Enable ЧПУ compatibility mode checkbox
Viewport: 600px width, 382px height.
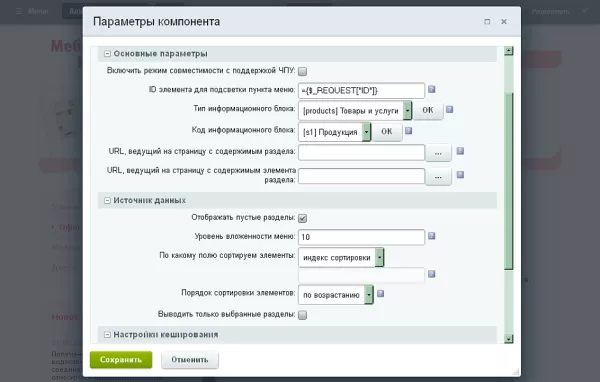tap(302, 72)
